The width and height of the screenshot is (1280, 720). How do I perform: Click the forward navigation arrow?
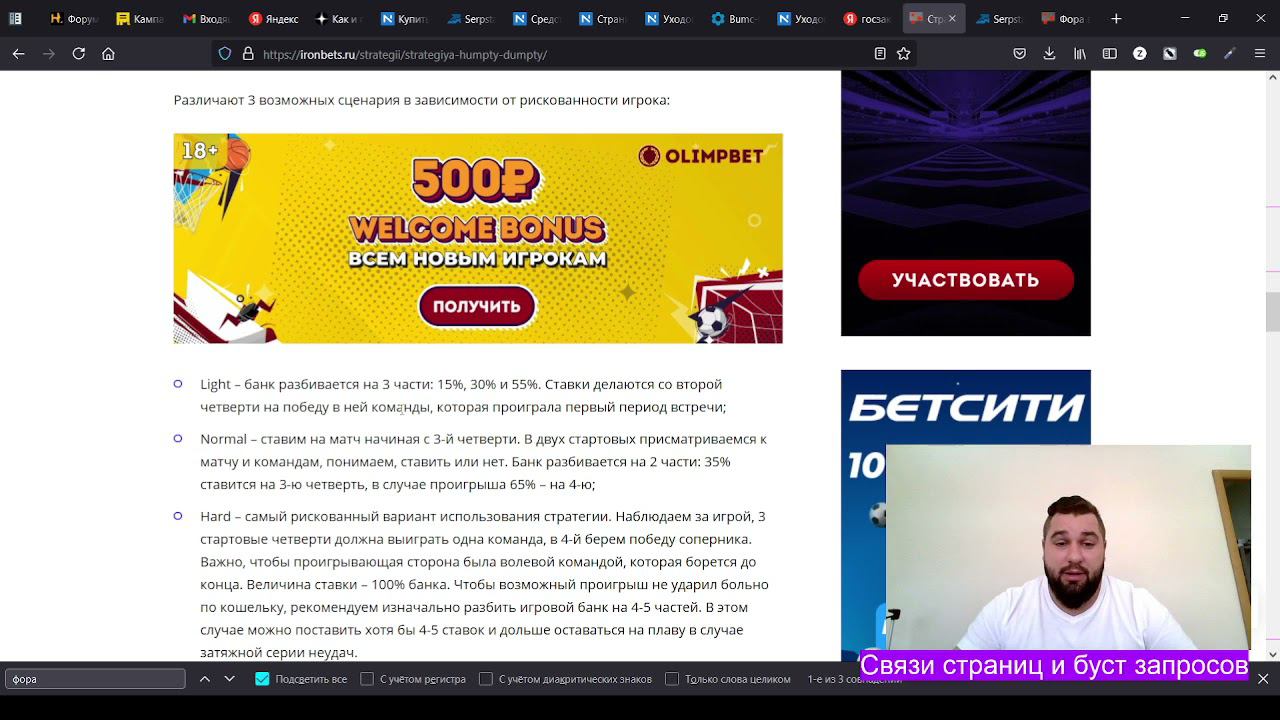tap(48, 54)
